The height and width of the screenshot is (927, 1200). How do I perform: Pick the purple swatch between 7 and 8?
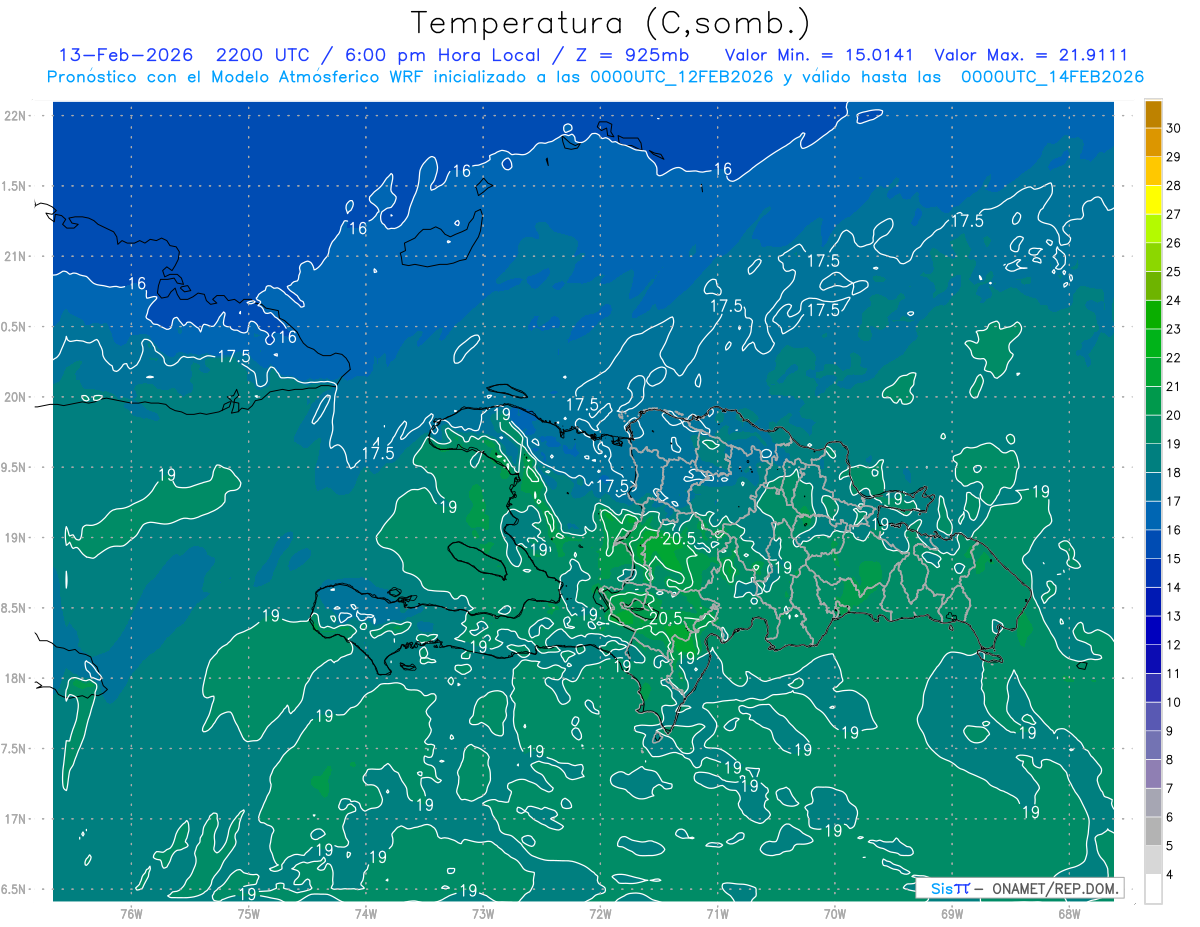click(1153, 774)
